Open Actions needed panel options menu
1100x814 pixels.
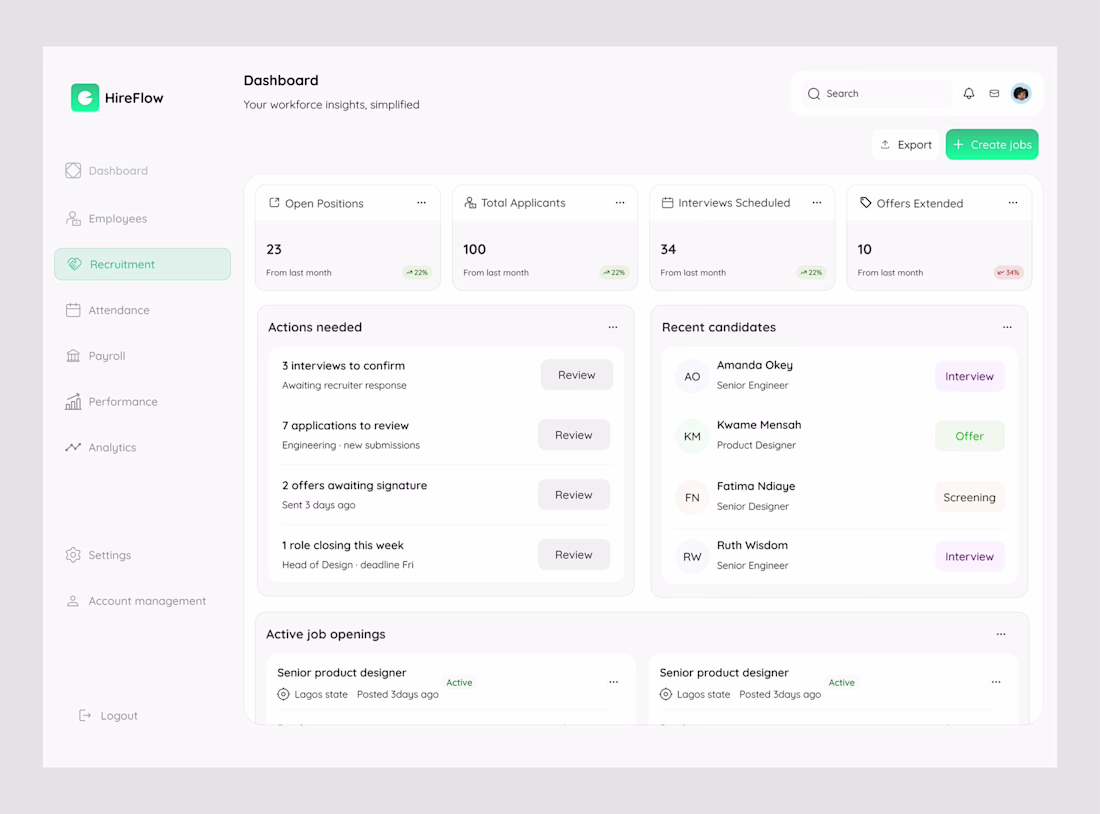613,327
